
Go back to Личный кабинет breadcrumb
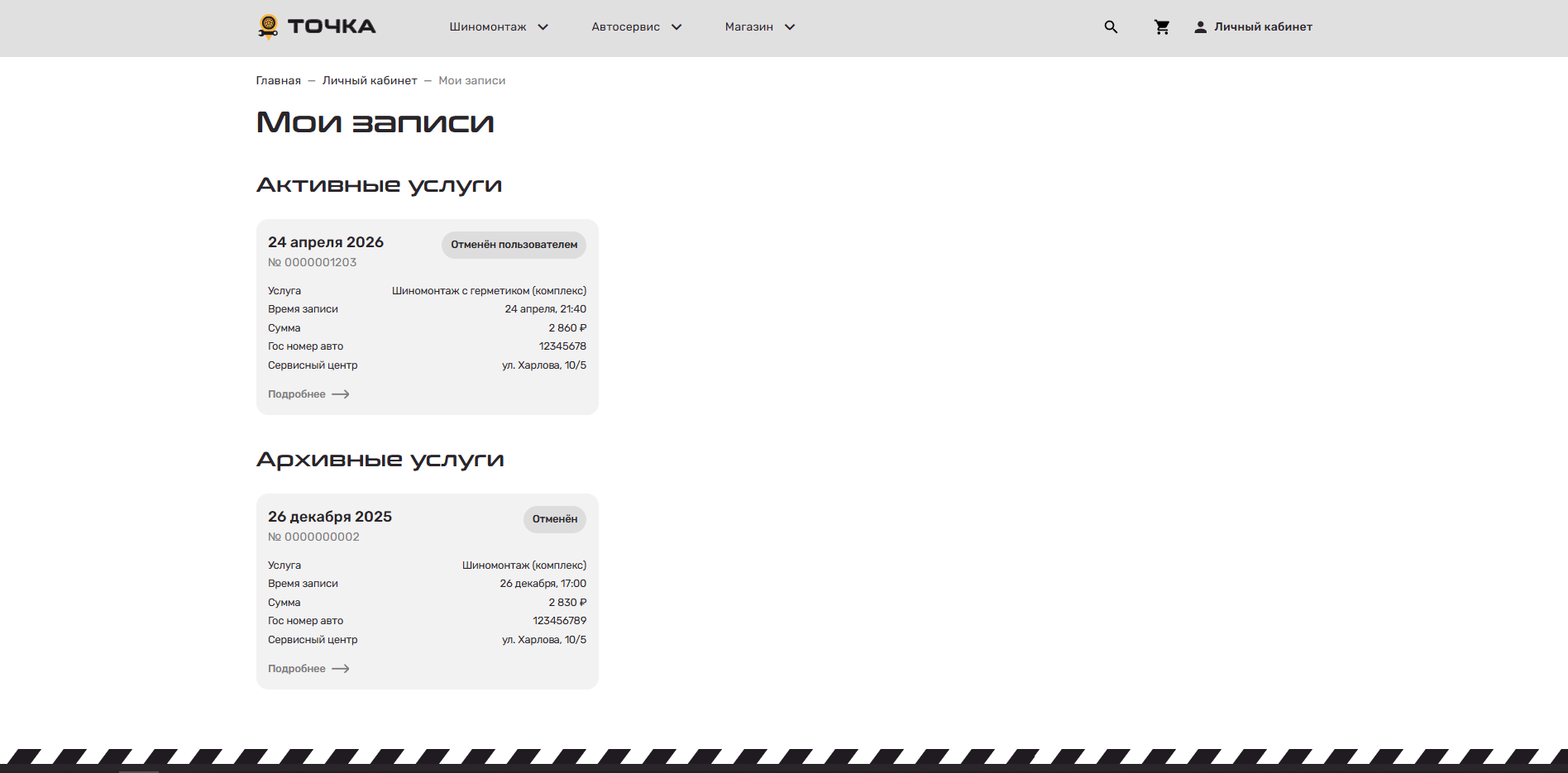coord(370,81)
